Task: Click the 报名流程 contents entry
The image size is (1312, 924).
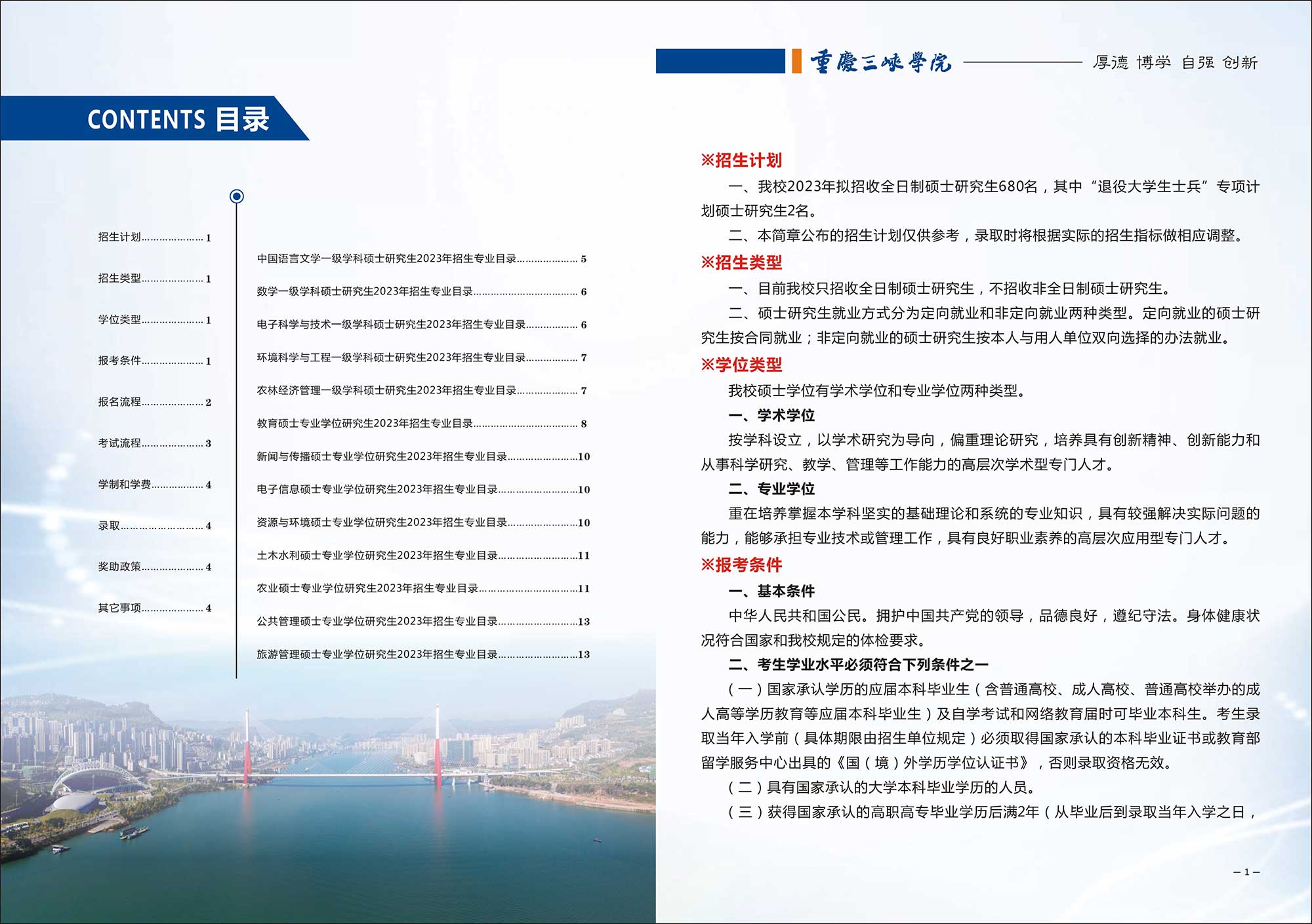Action: 155,402
